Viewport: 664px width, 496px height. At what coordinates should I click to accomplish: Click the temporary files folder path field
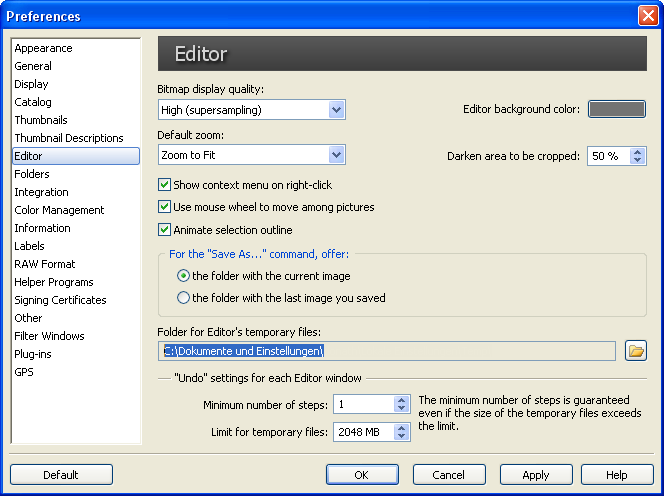(387, 350)
